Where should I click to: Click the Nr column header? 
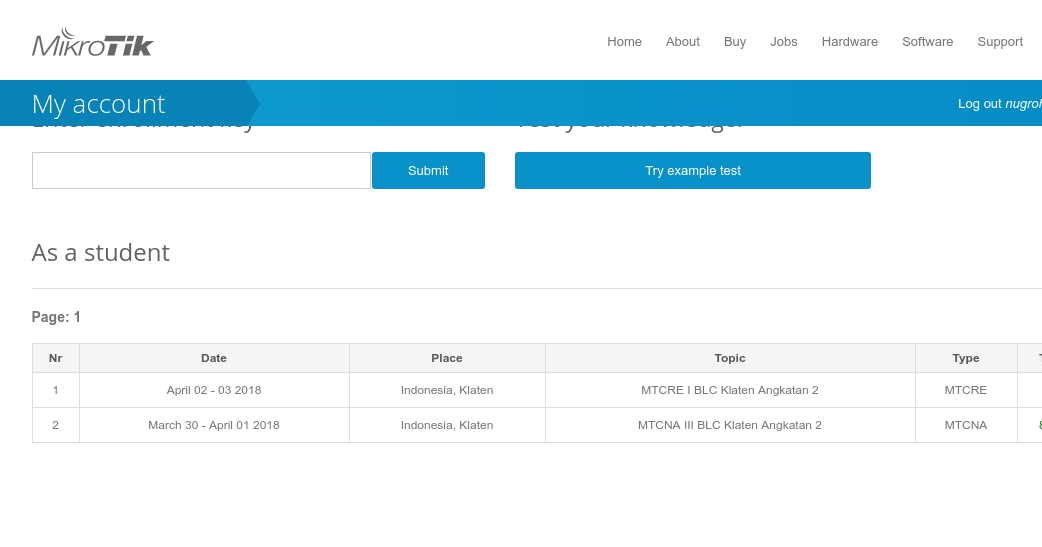tap(56, 358)
